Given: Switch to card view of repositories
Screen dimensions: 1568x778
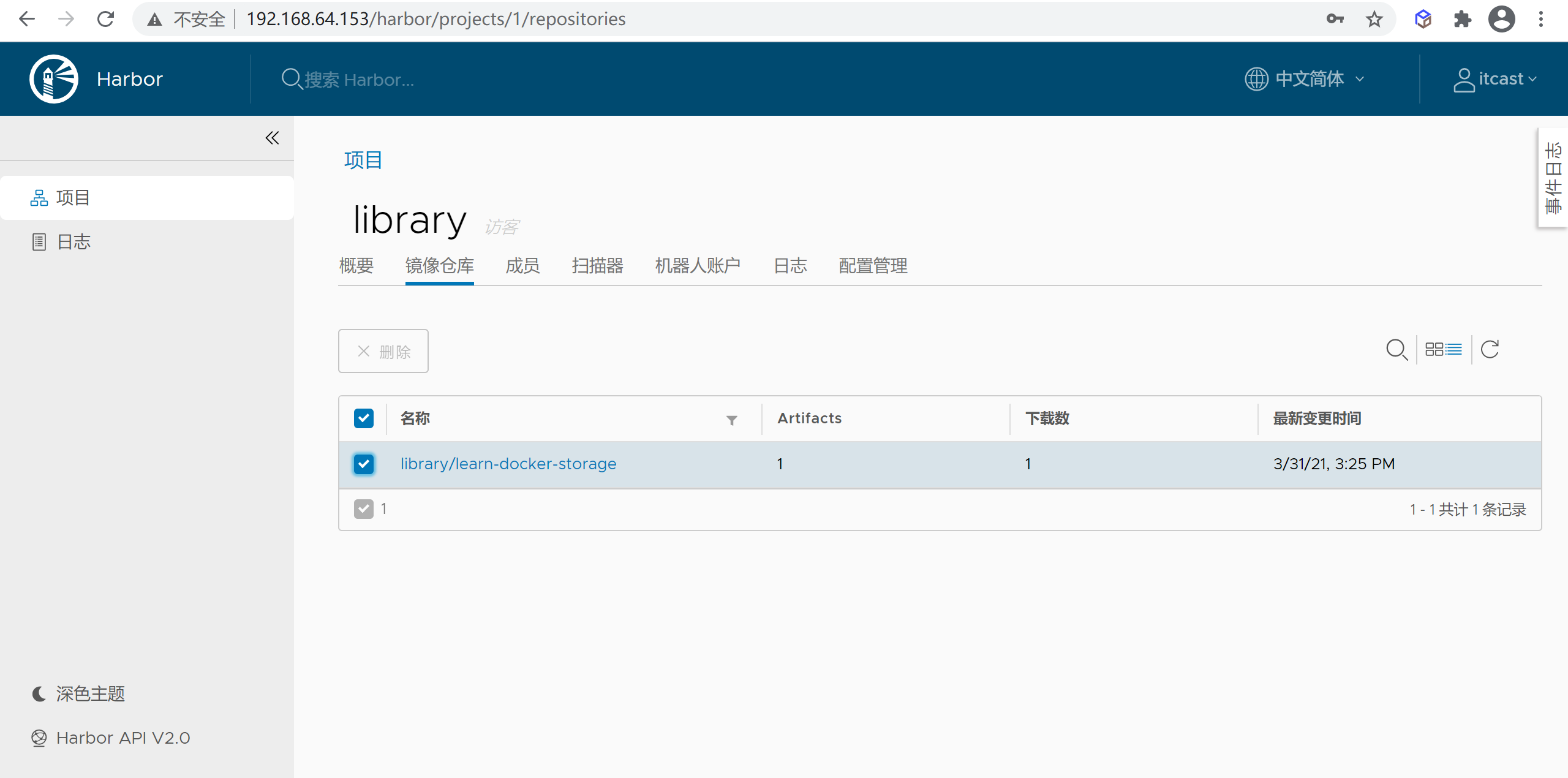Looking at the screenshot, I should [1435, 349].
